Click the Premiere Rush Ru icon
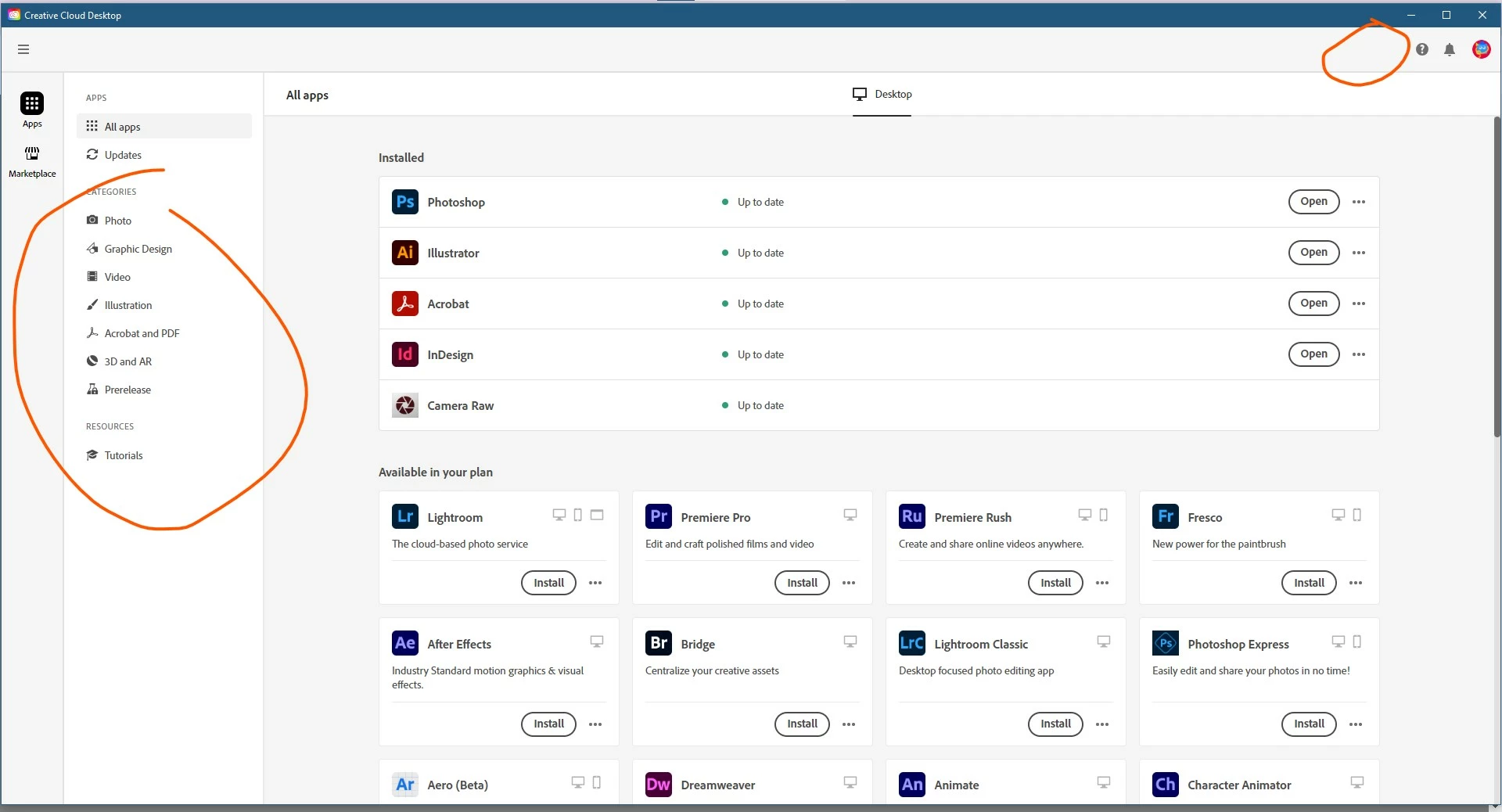The width and height of the screenshot is (1502, 812). pos(912,516)
